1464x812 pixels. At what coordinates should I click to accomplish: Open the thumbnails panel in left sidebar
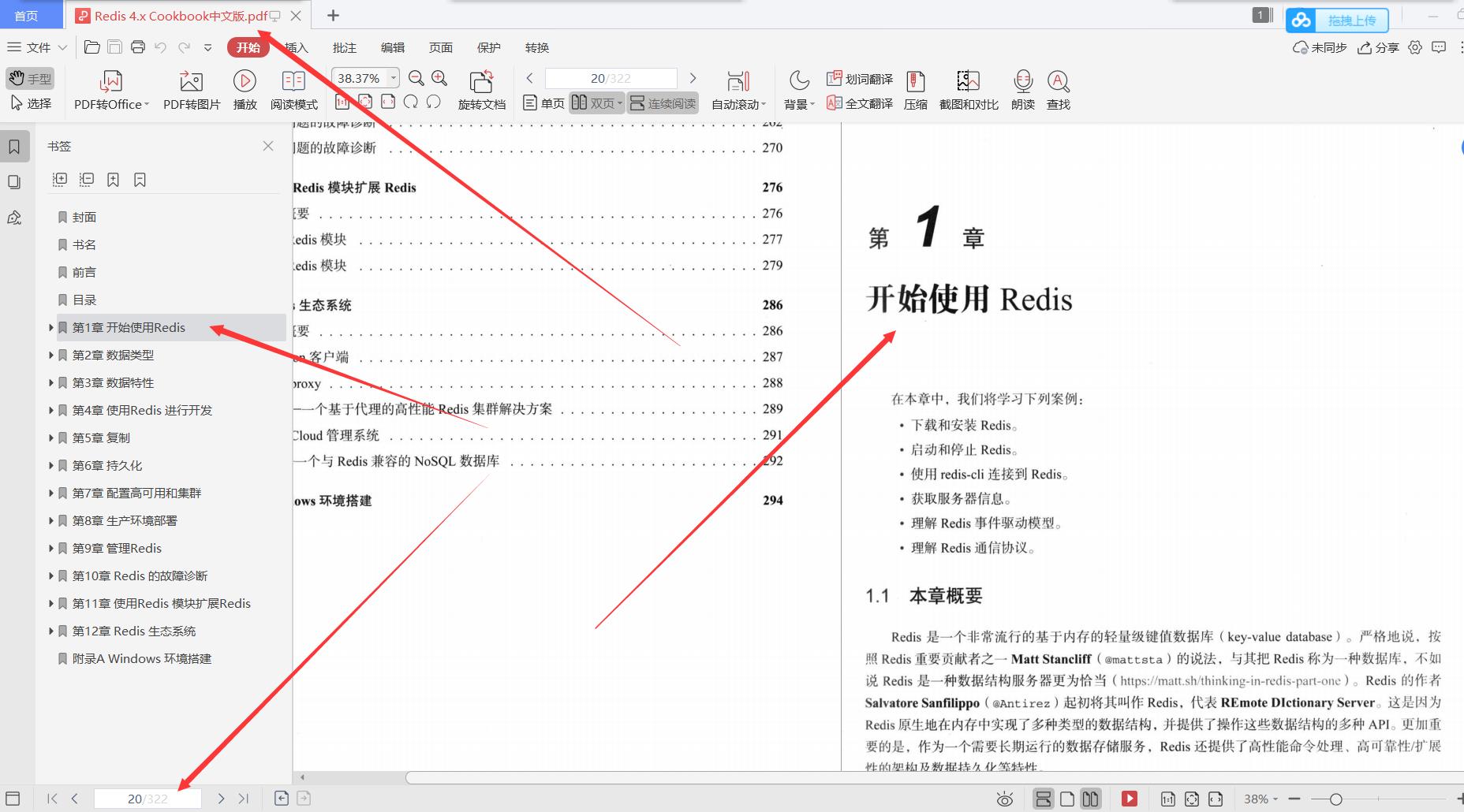pos(14,182)
